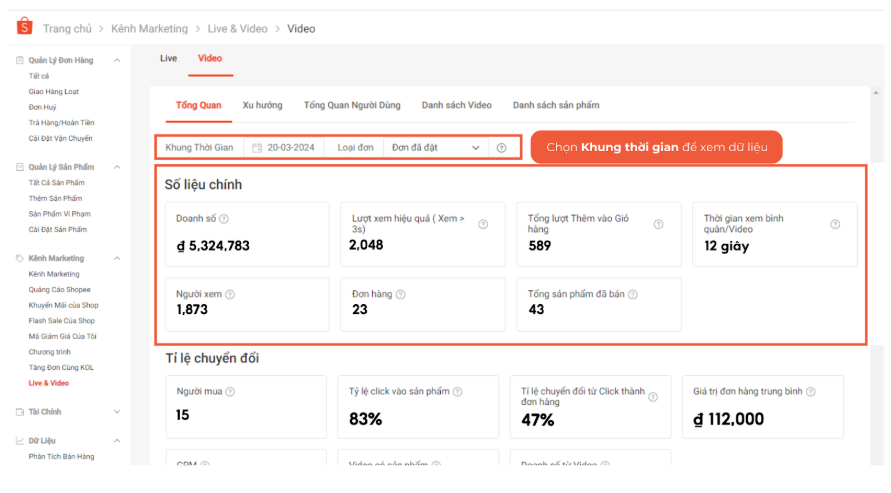Click help icon beside Người mua
This screenshot has height=493, width=891.
[230, 392]
